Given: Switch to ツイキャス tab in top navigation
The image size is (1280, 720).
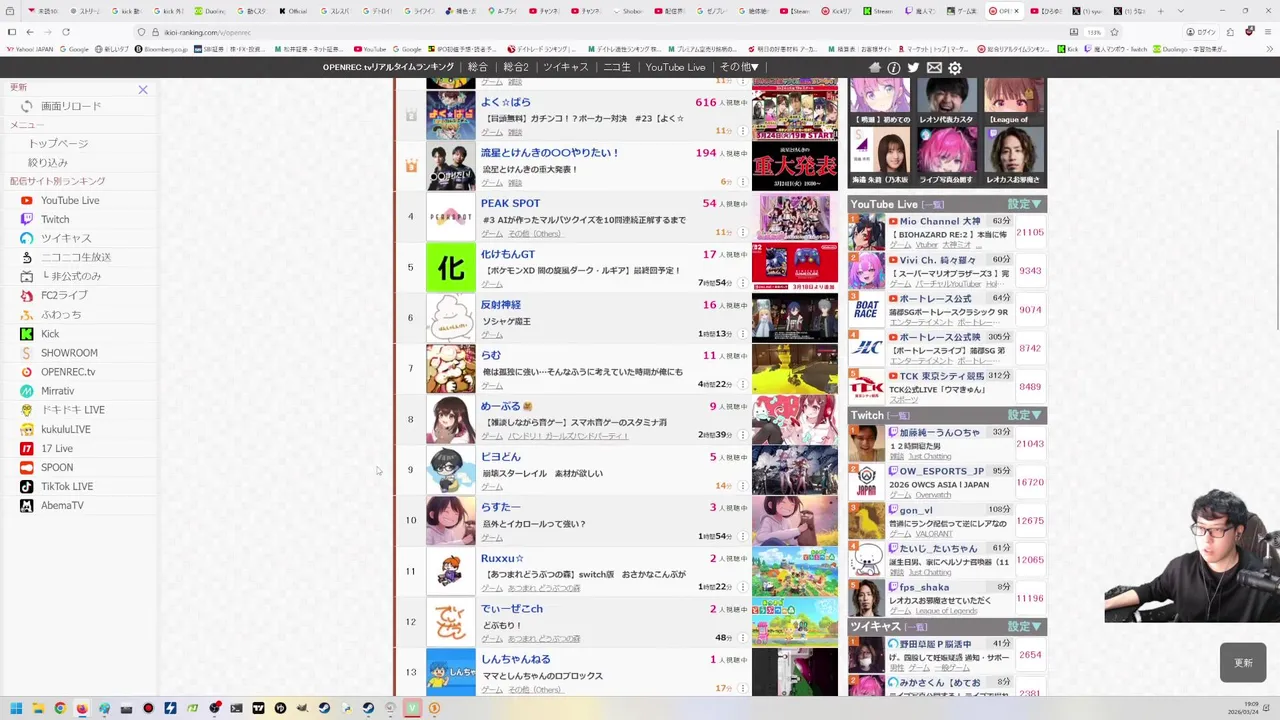Looking at the screenshot, I should tap(566, 67).
